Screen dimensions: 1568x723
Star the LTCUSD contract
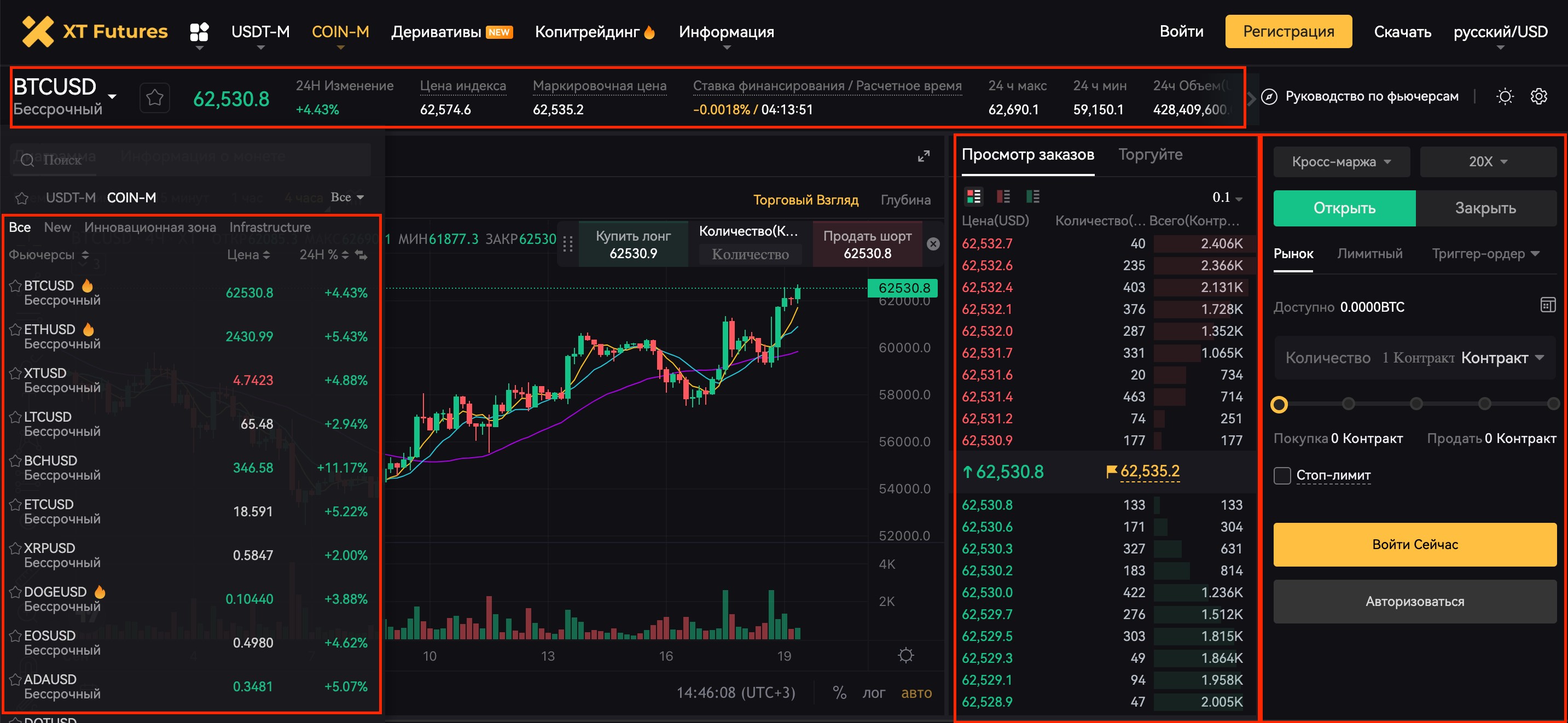click(x=15, y=417)
